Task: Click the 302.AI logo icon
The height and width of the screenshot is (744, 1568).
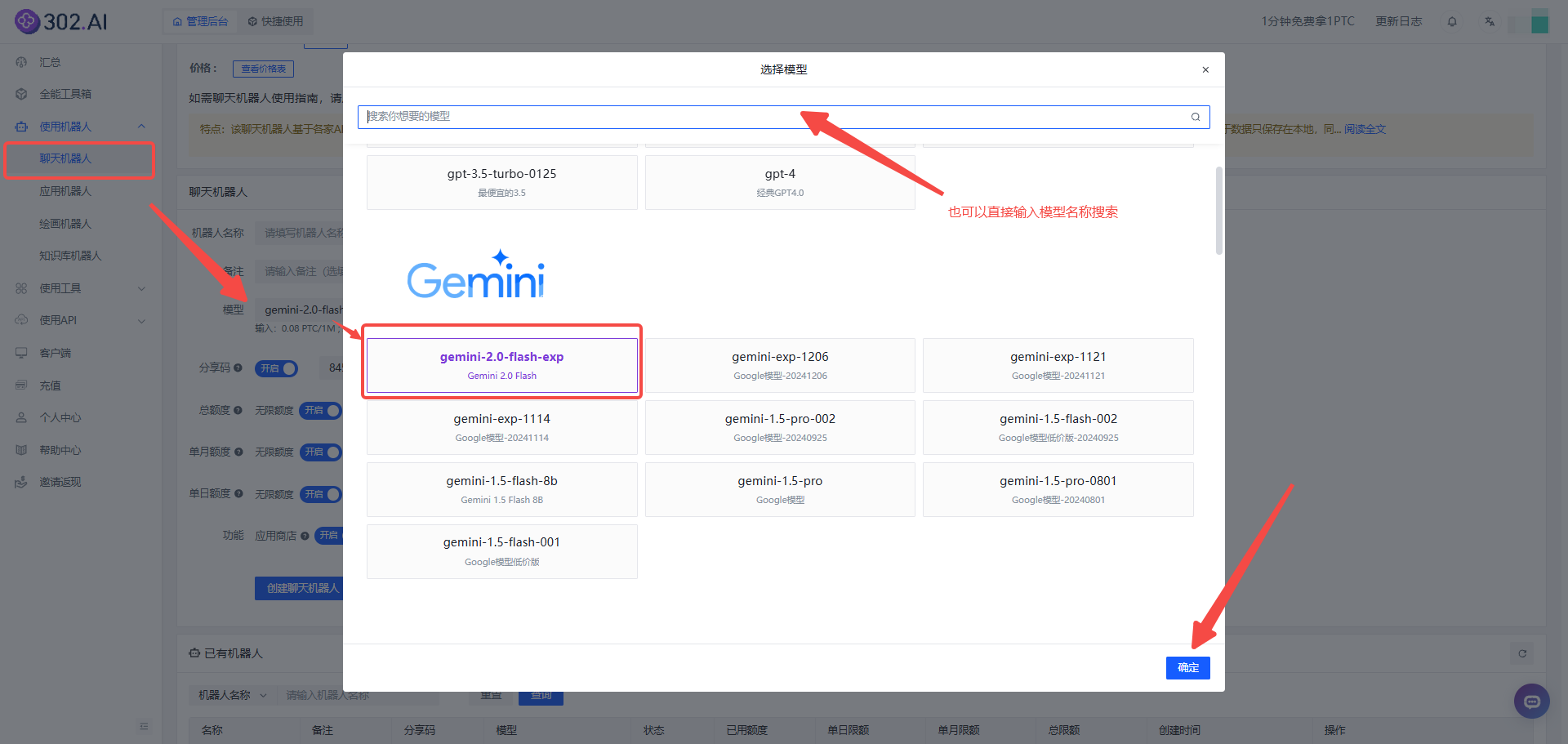Action: 27,21
